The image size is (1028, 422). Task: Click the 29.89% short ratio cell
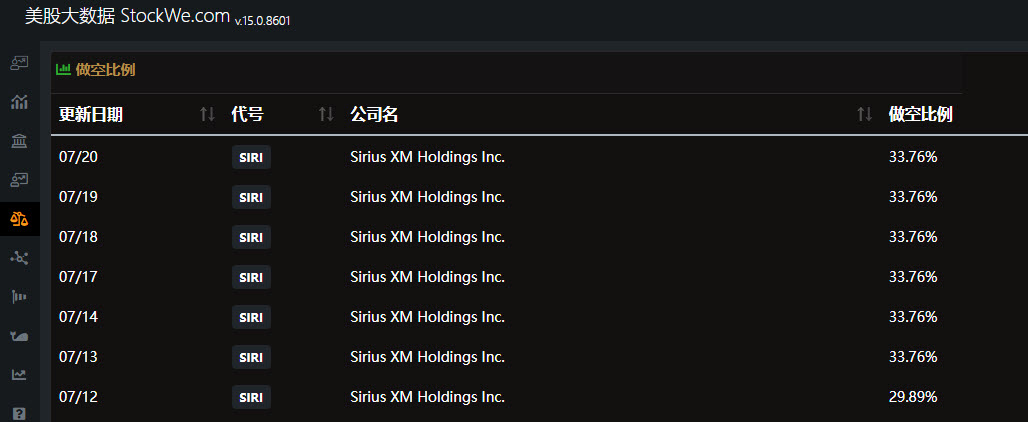coord(913,397)
